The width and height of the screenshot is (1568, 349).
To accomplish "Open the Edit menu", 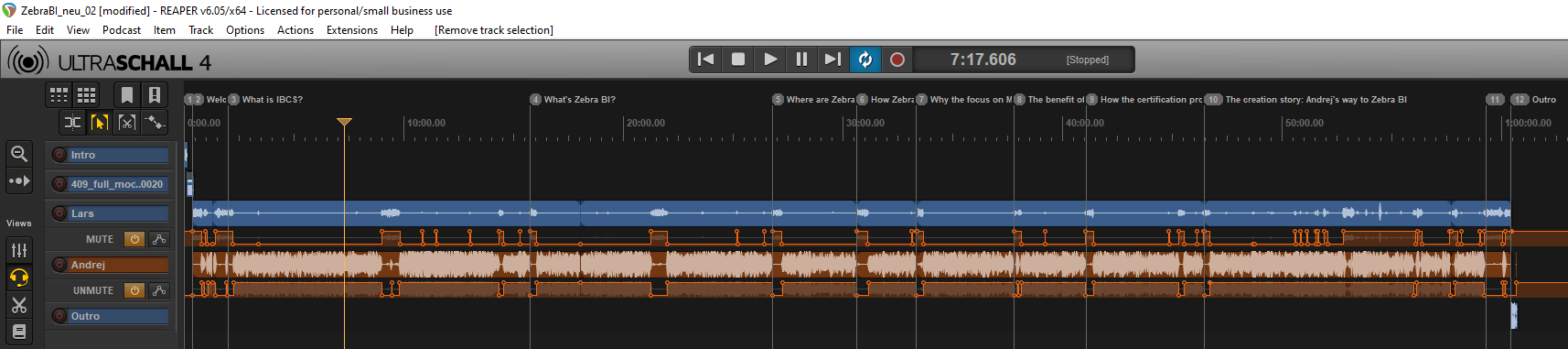I will tap(45, 30).
